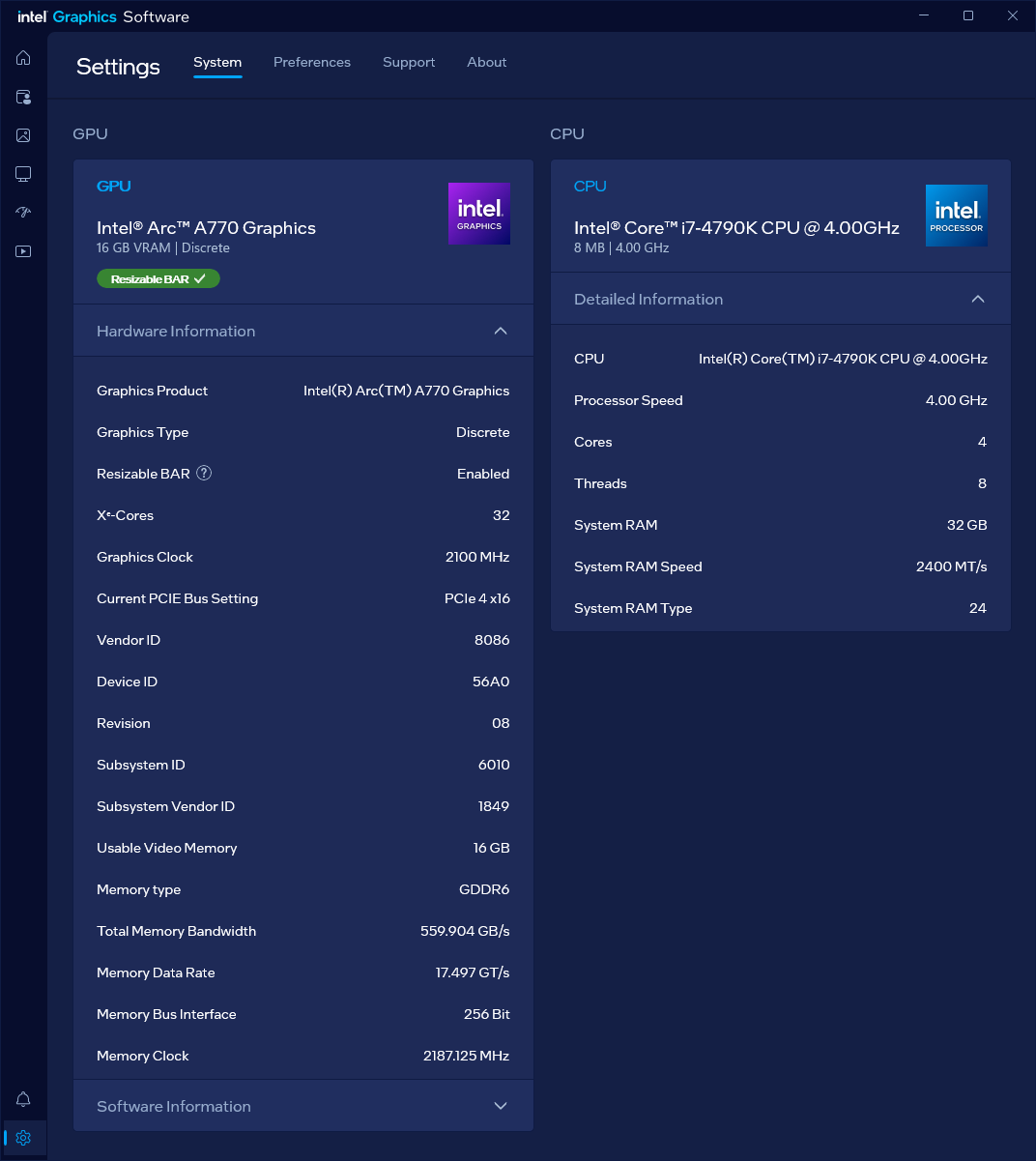Collapse the CPU Detailed Information section
The image size is (1036, 1161).
click(x=977, y=299)
